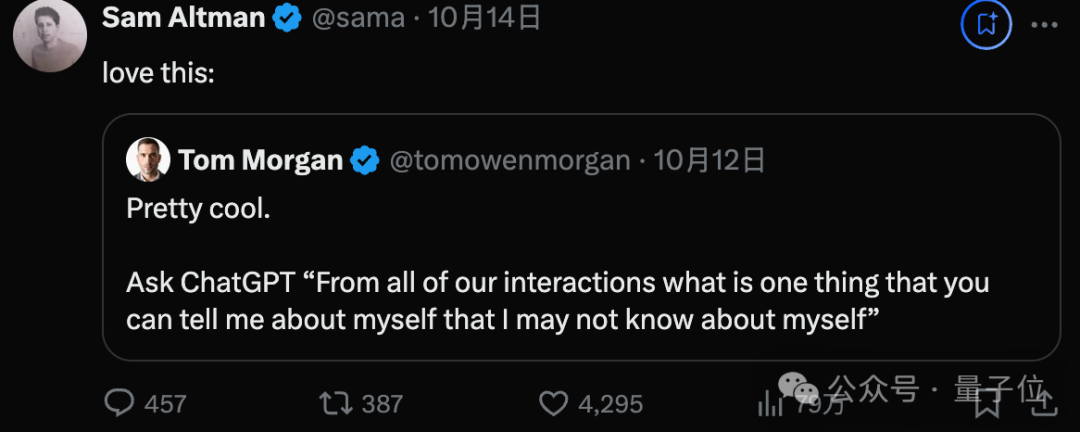
Task: Visit the @sama handle link
Action: pyautogui.click(x=359, y=18)
